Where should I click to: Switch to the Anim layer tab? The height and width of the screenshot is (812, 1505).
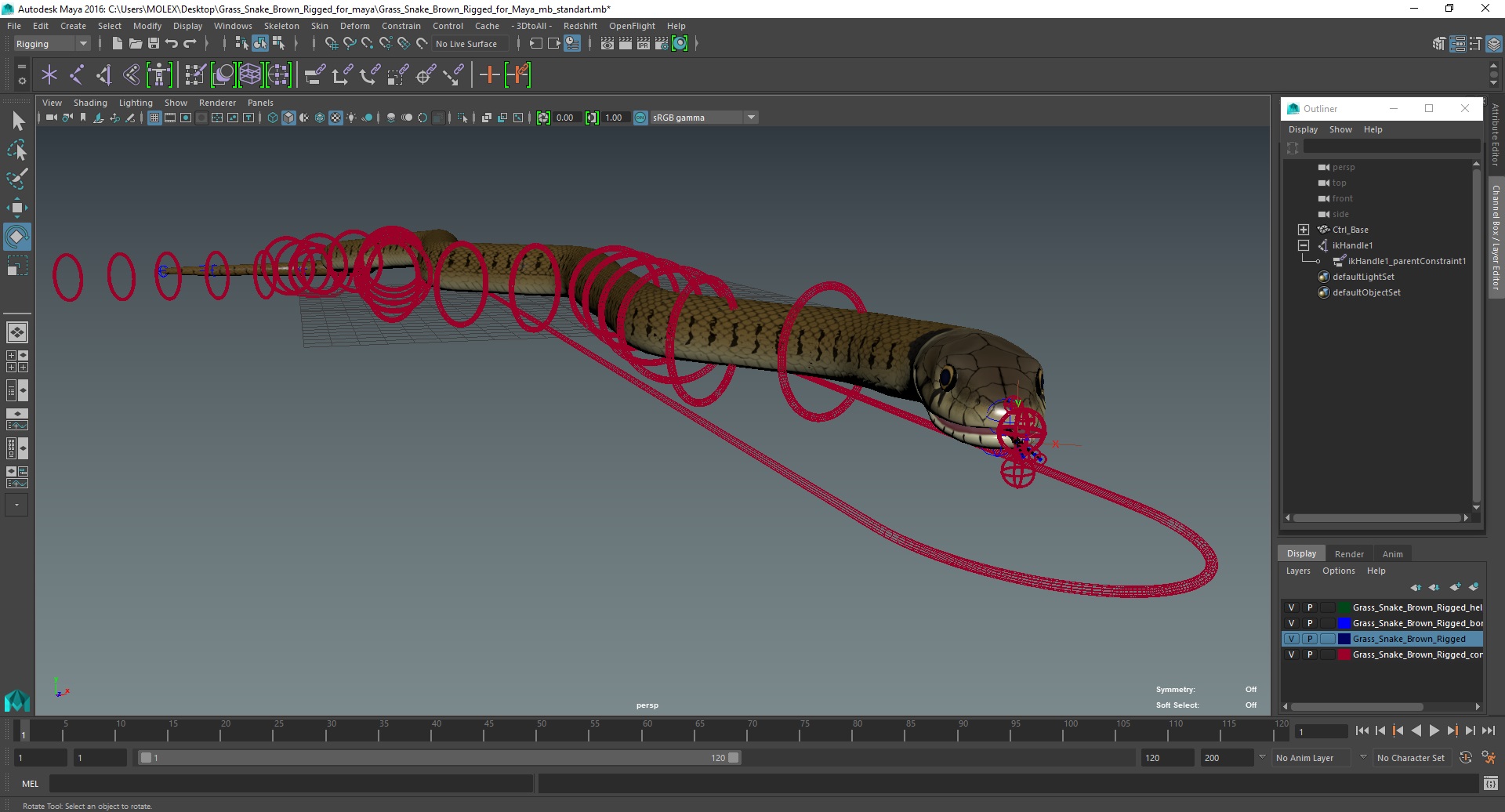coord(1392,553)
